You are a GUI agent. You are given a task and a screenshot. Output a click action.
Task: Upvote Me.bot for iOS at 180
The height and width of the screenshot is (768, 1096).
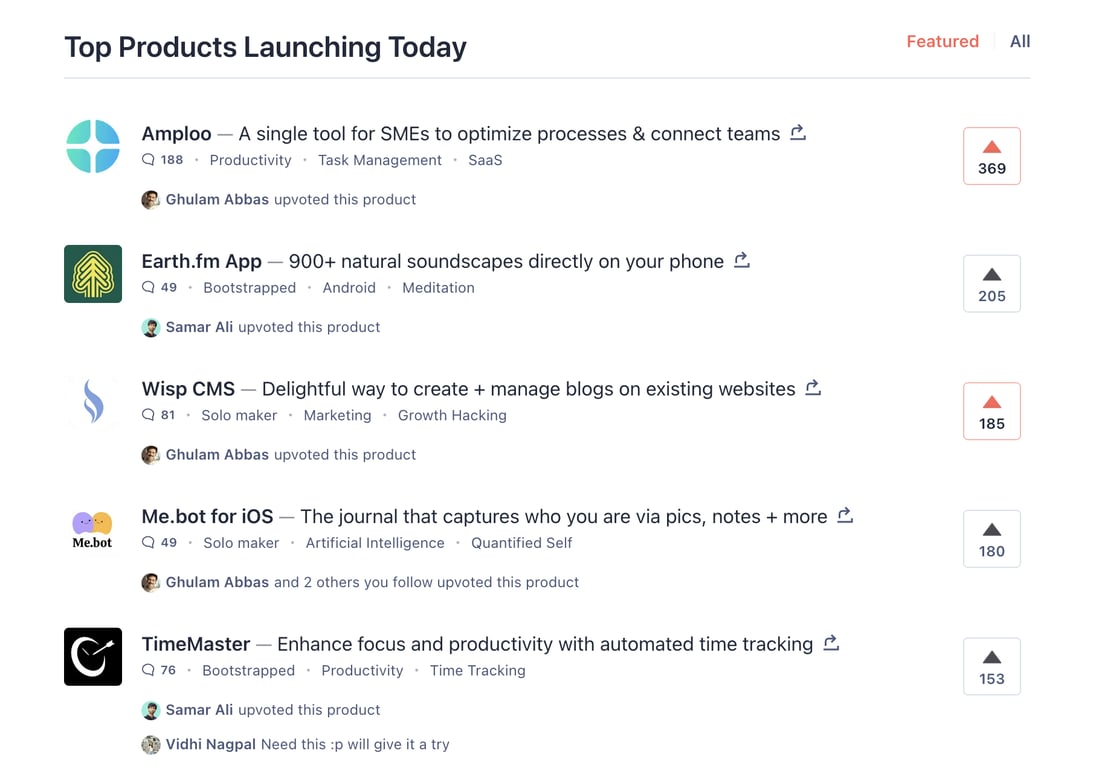[991, 539]
